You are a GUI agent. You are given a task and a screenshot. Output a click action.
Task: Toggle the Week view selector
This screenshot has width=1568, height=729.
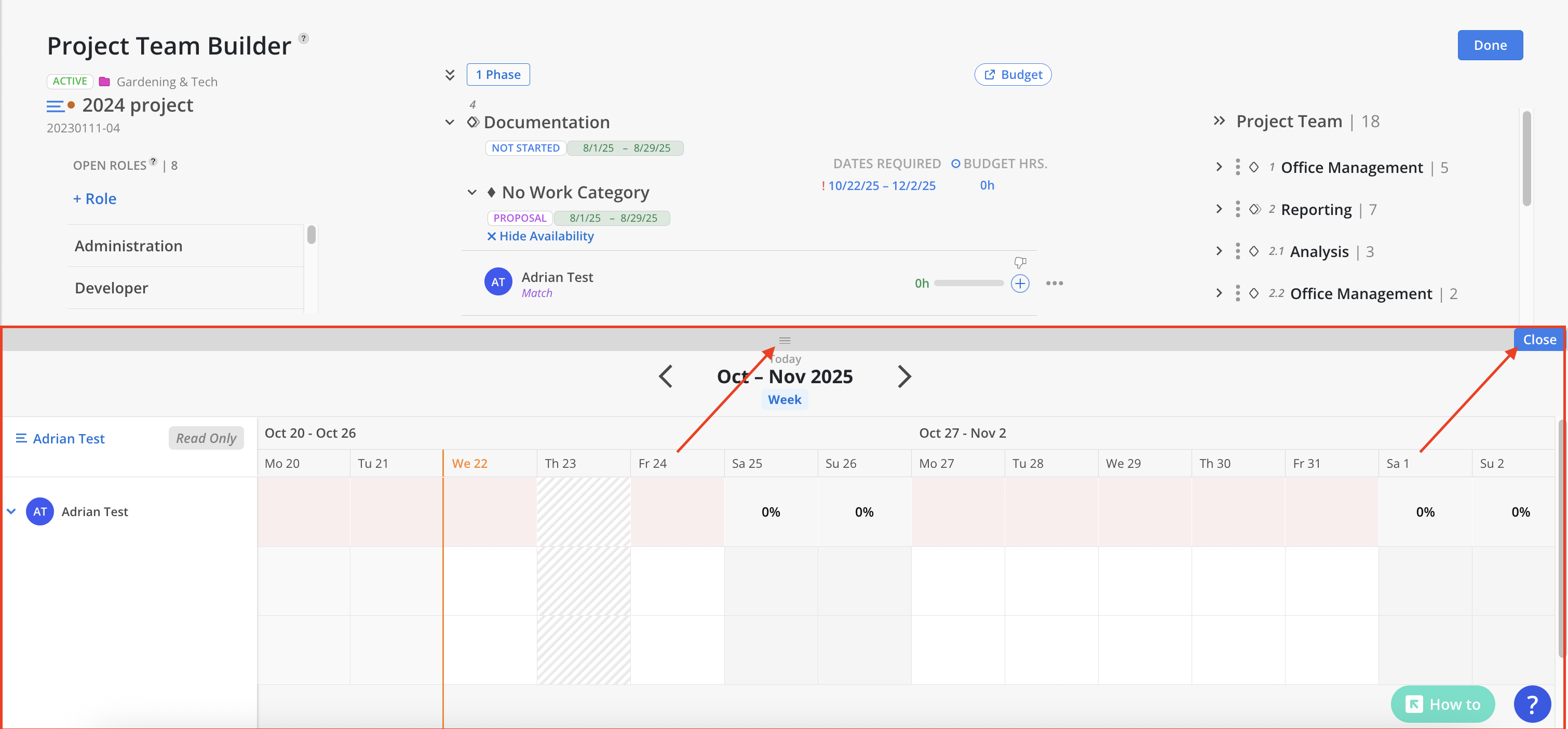784,399
